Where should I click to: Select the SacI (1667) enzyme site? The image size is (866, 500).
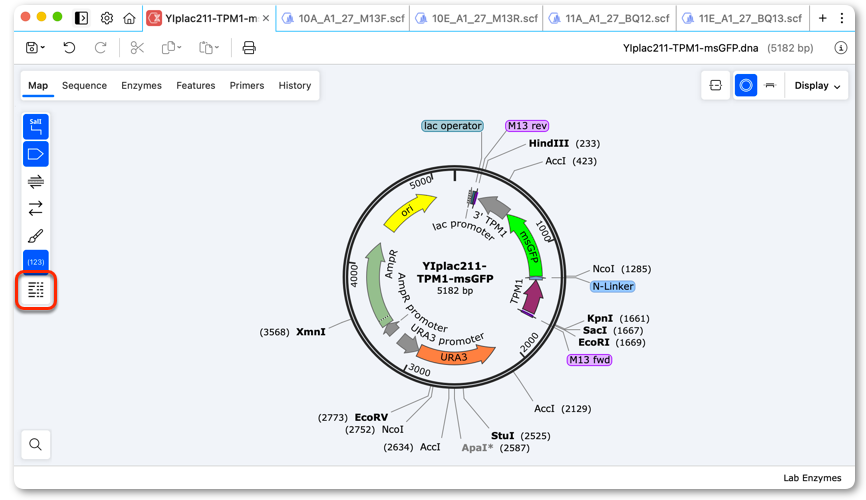coord(613,330)
